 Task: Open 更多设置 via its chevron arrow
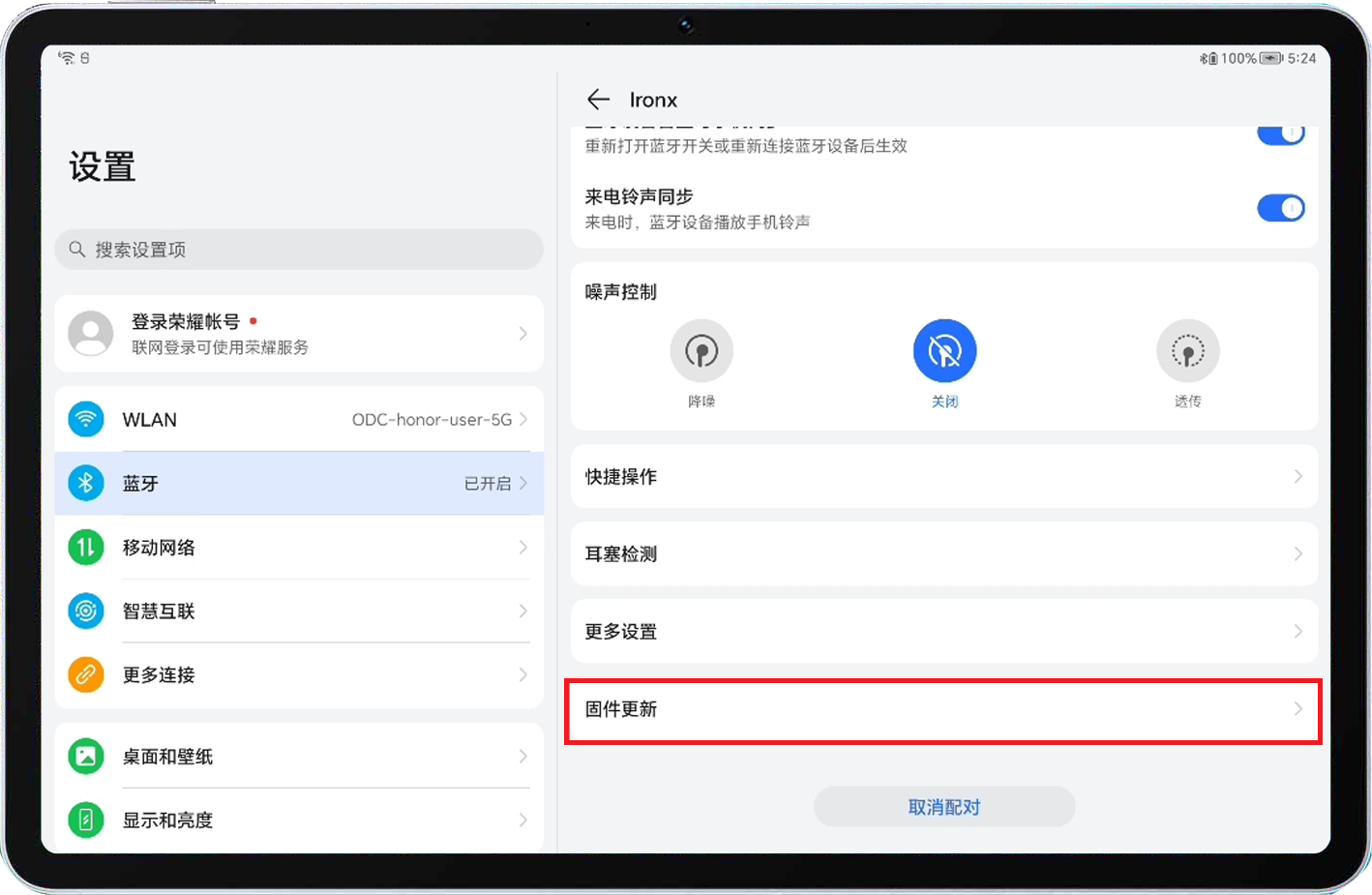pyautogui.click(x=1297, y=631)
